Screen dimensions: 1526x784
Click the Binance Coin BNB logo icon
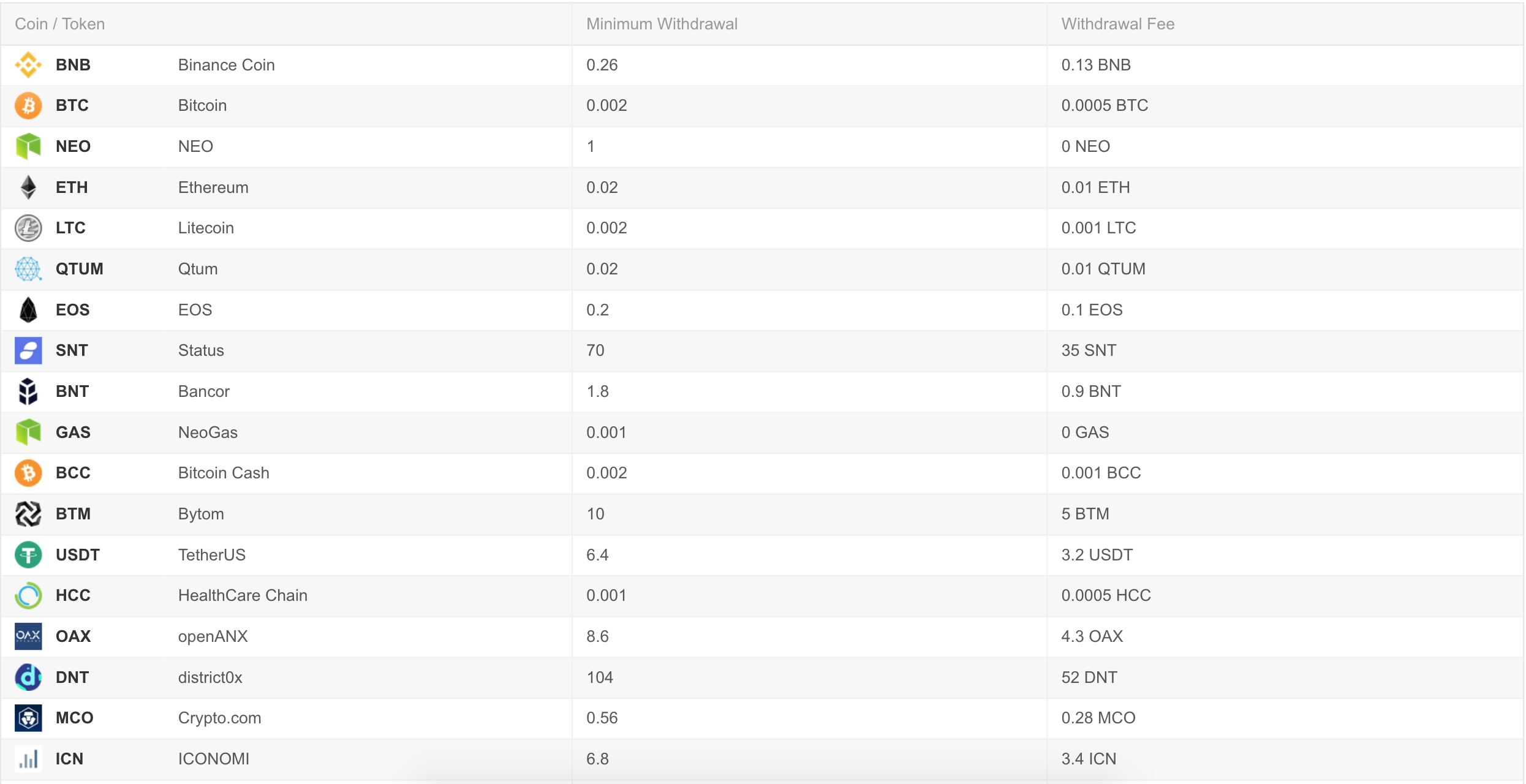28,65
